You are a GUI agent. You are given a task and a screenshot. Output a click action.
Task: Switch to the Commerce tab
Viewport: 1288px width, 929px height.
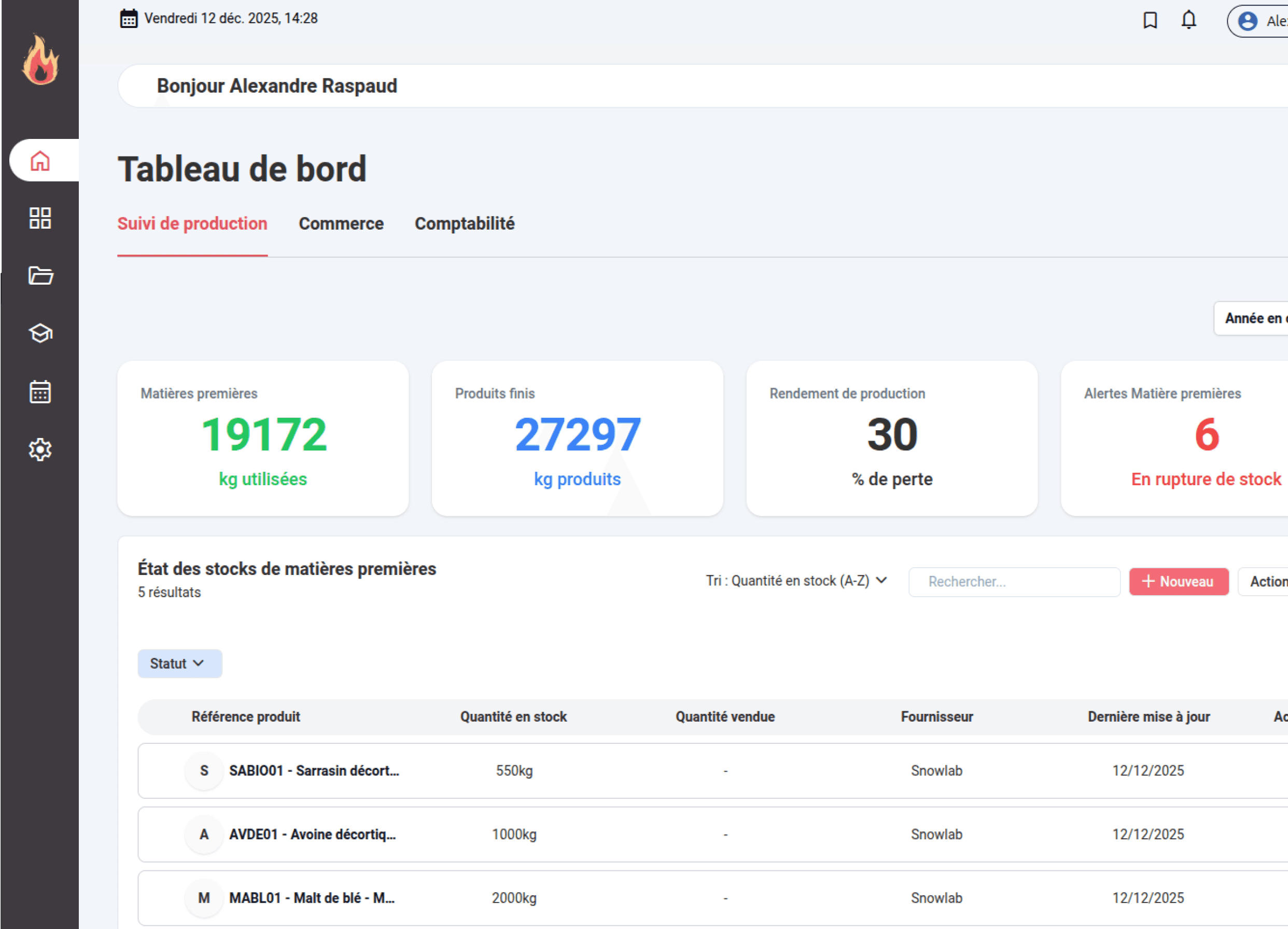pos(341,224)
